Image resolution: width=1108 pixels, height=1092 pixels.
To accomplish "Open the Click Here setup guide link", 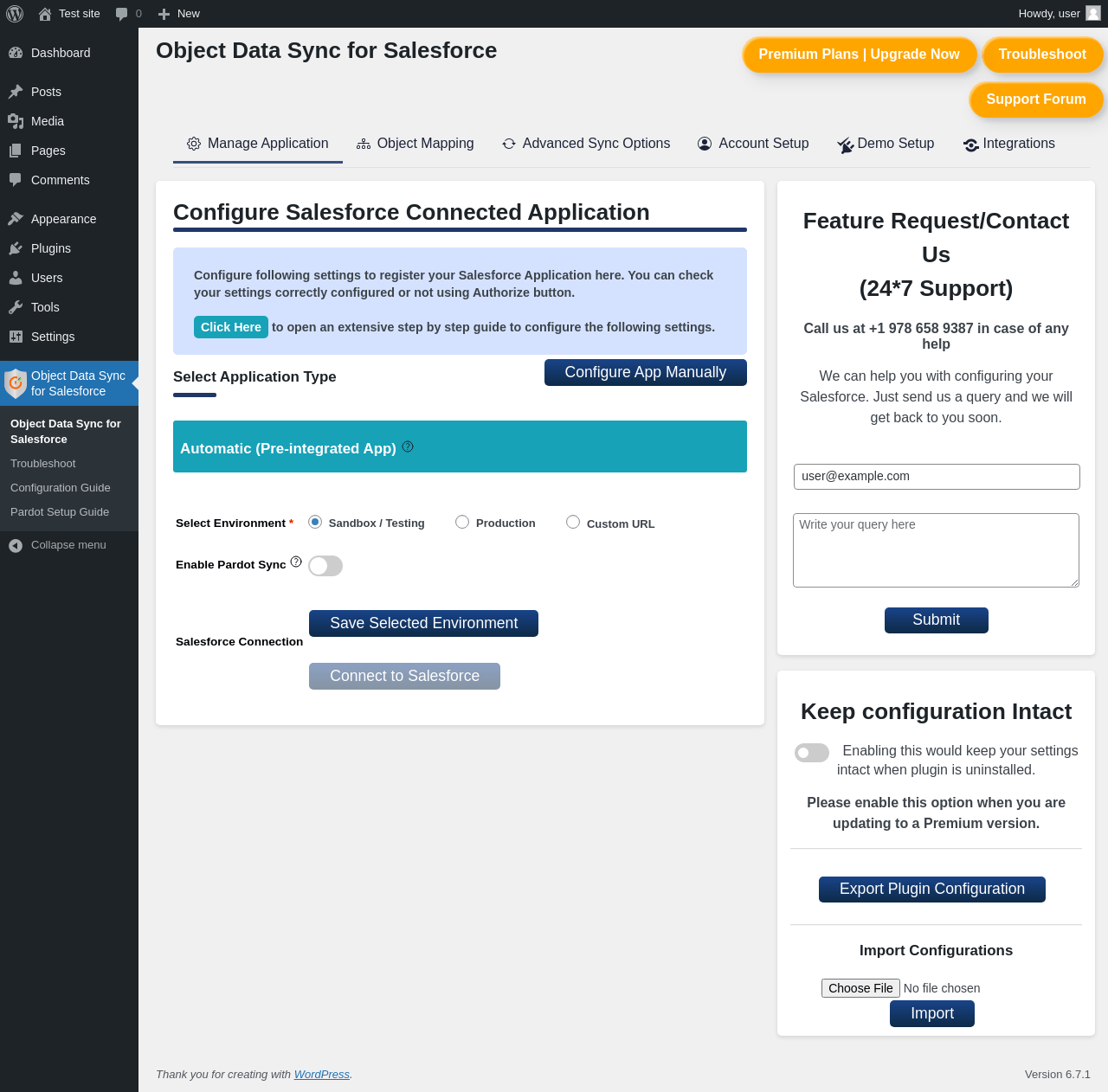I will (231, 327).
